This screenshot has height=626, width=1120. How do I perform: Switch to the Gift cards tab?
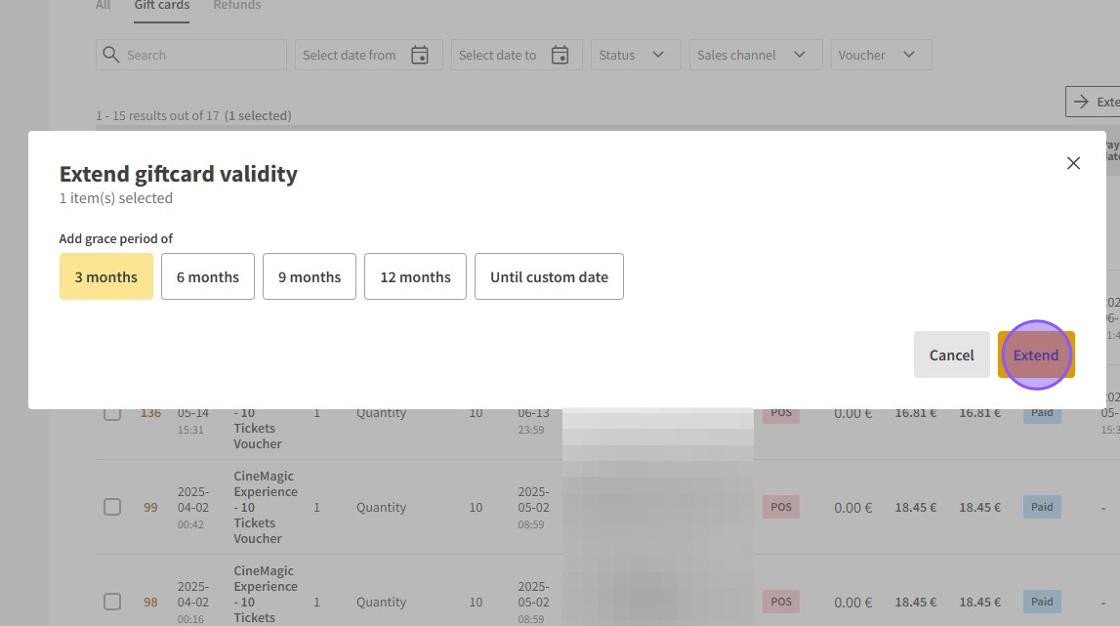pos(162,6)
